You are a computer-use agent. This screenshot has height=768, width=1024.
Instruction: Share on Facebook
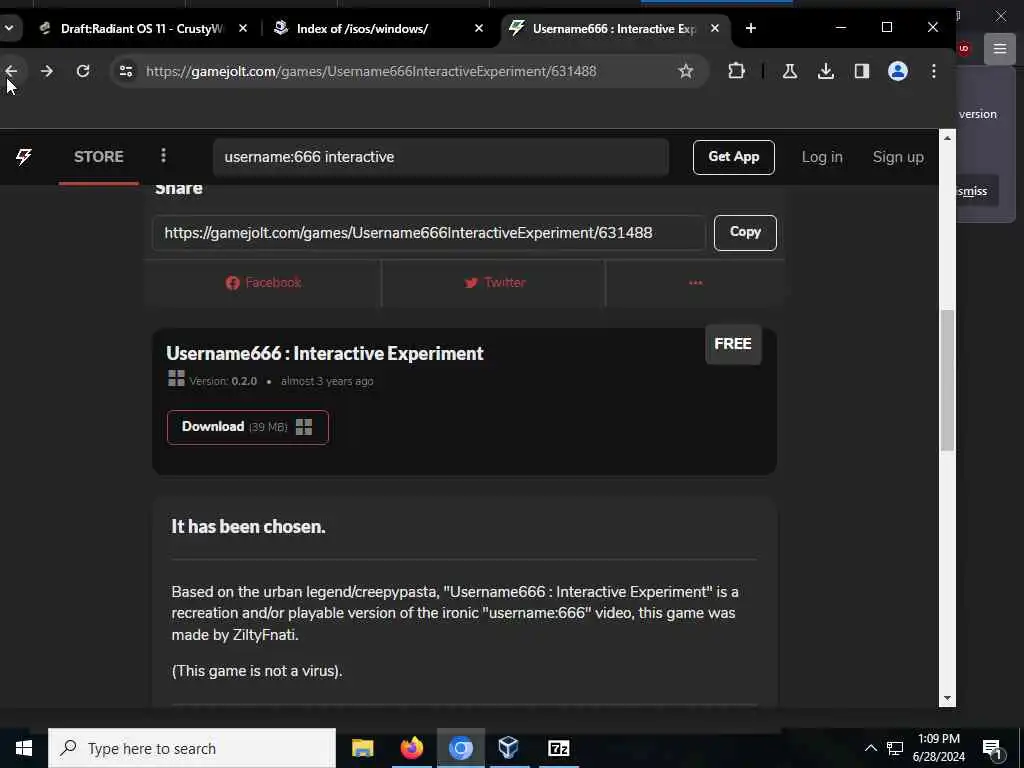click(x=263, y=283)
